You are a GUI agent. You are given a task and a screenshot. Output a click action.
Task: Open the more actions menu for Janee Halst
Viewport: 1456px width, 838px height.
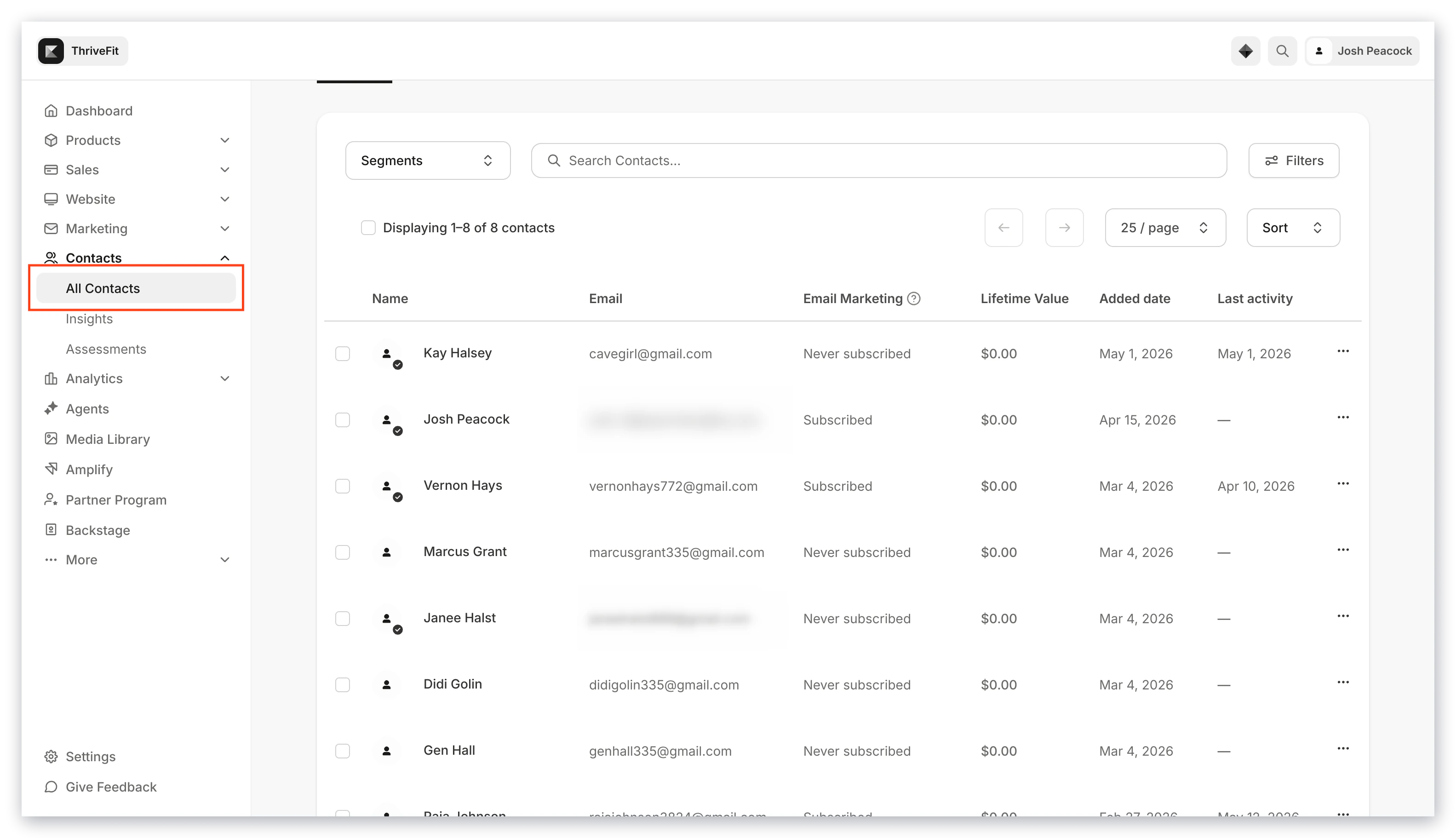1342,616
